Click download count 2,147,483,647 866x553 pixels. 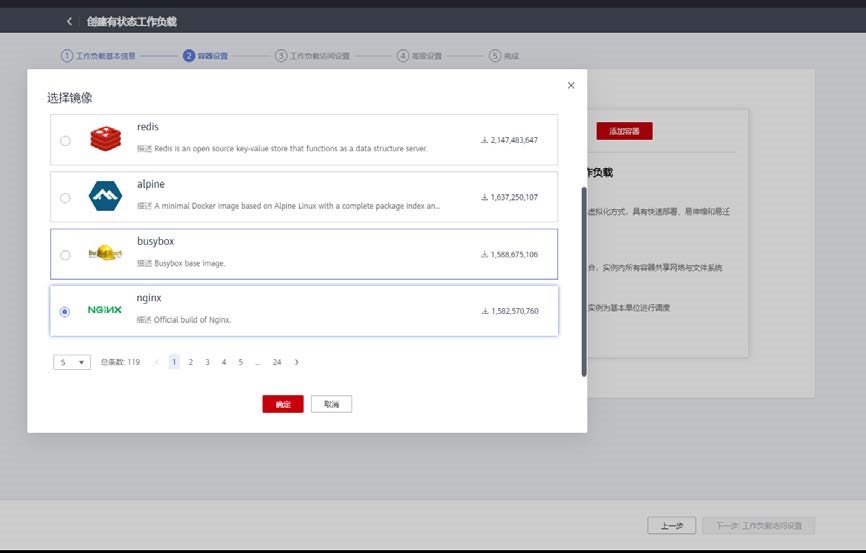514,140
